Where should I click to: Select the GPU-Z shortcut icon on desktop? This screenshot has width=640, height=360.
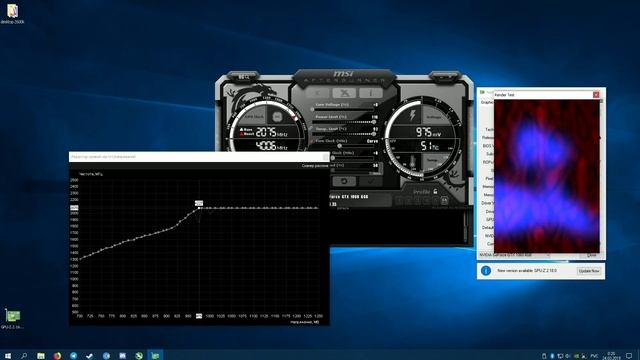[x=12, y=319]
